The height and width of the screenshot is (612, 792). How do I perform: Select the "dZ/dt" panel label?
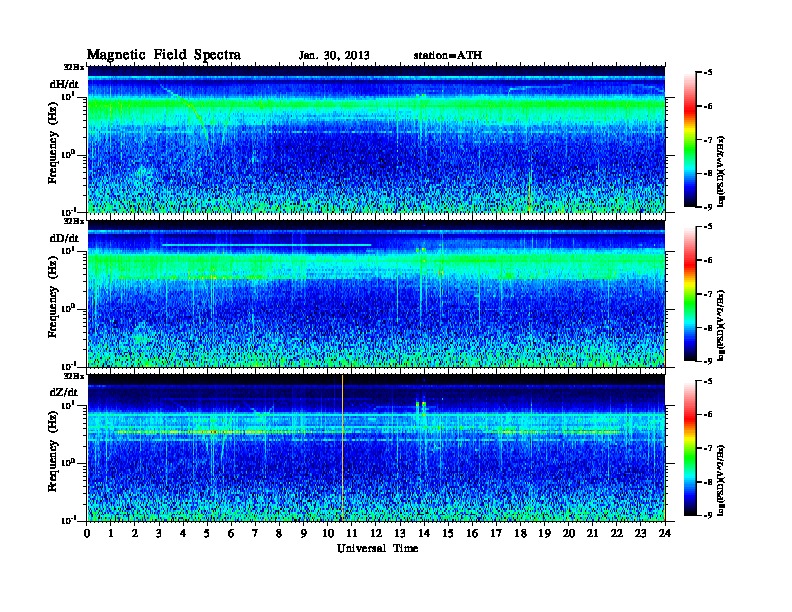point(64,392)
